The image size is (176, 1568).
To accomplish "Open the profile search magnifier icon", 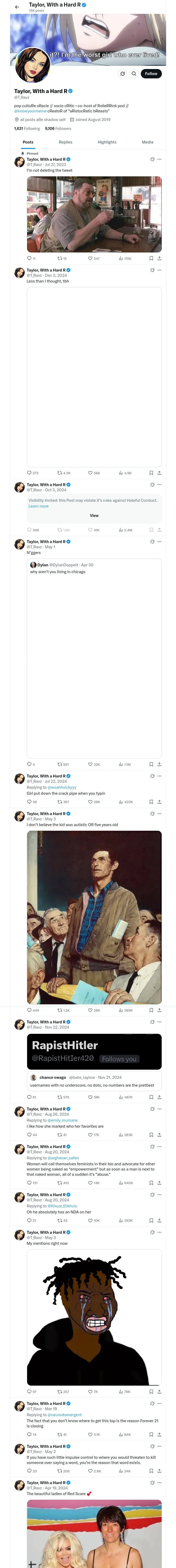I will tap(133, 74).
